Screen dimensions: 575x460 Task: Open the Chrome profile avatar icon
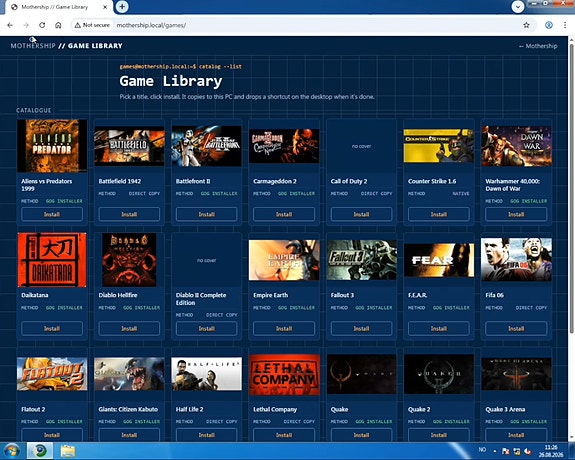[x=549, y=25]
